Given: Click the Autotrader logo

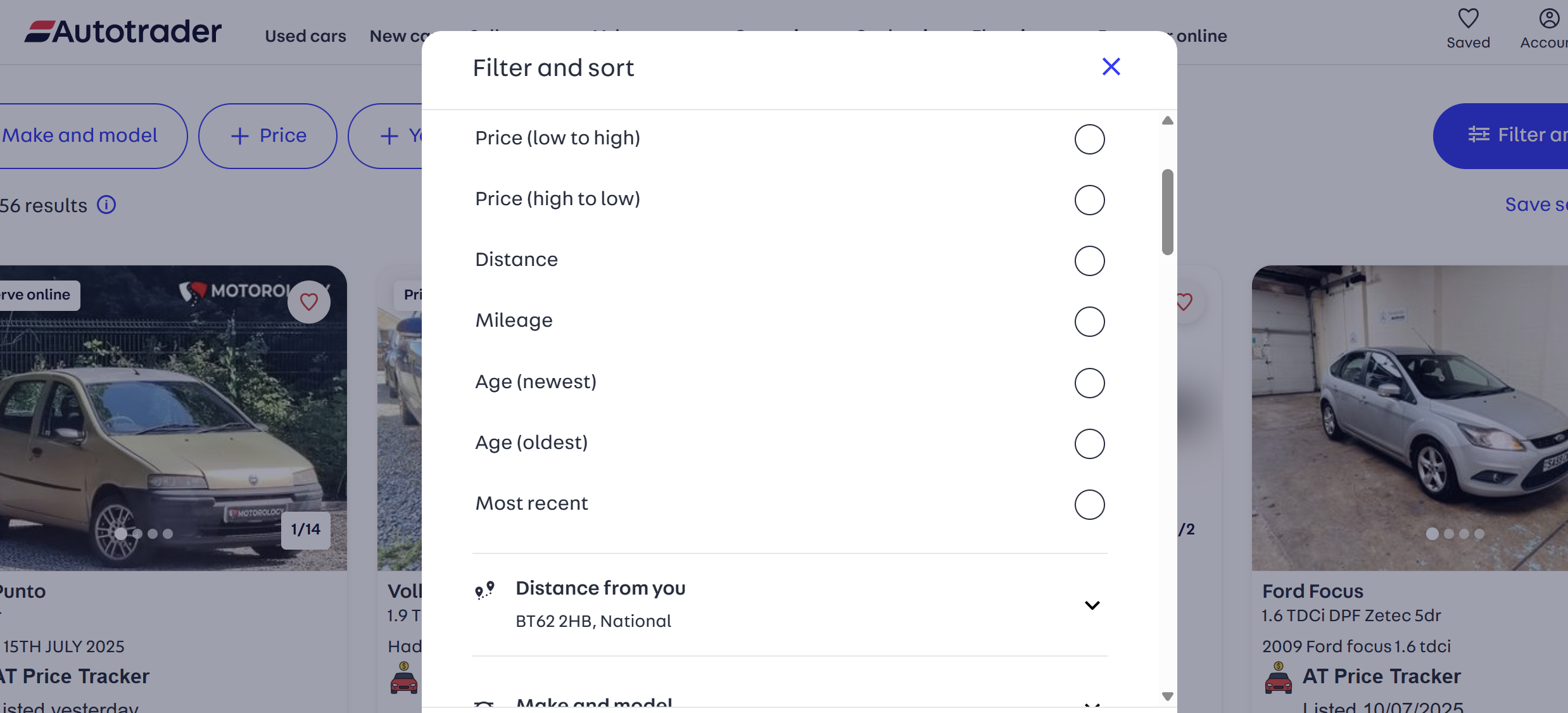Looking at the screenshot, I should tap(123, 32).
